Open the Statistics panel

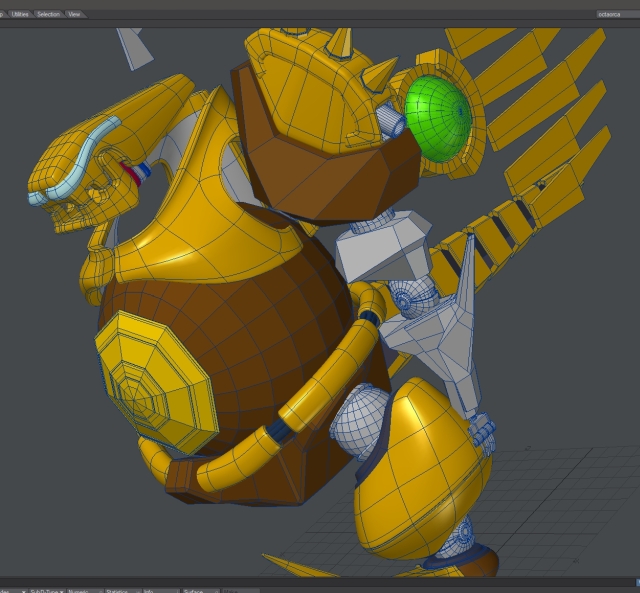(121, 590)
